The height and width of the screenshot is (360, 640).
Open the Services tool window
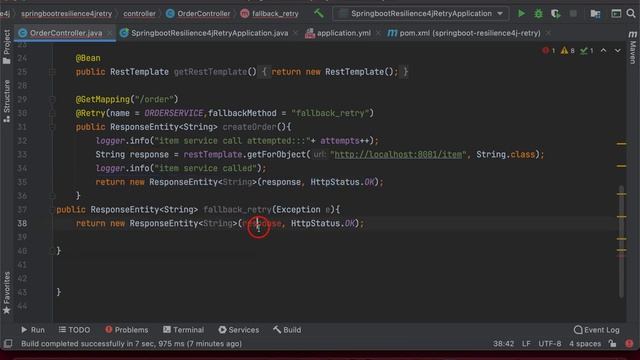pyautogui.click(x=238, y=329)
